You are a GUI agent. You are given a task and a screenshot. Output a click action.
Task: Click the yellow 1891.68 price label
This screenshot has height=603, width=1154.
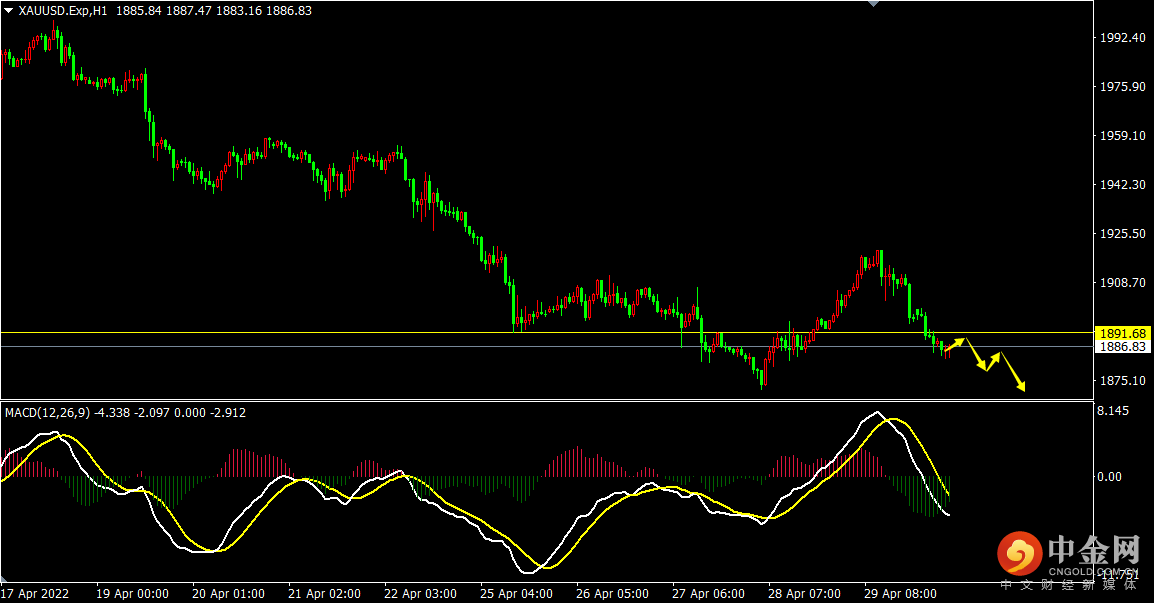(1122, 334)
